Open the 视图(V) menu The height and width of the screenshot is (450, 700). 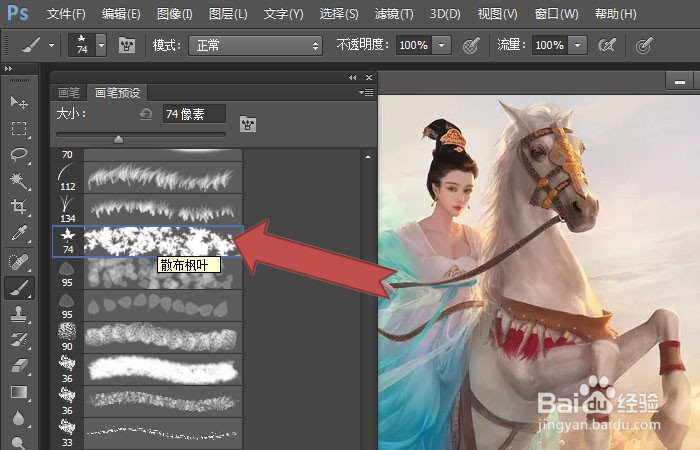[x=498, y=14]
